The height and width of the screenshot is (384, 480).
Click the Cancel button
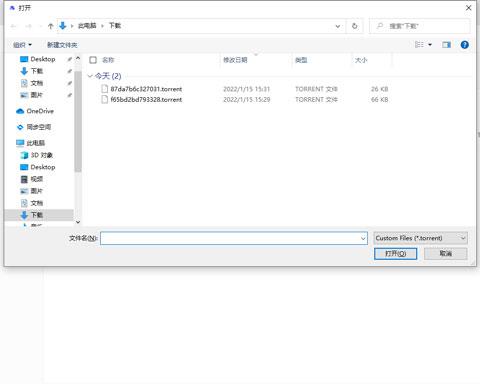446,254
